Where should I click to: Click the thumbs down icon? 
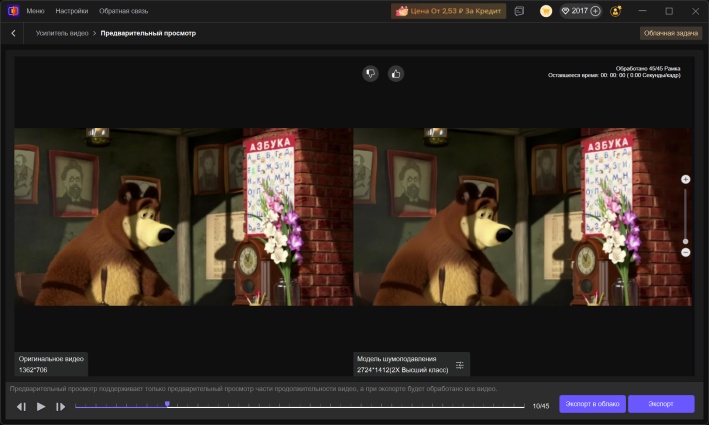click(370, 73)
